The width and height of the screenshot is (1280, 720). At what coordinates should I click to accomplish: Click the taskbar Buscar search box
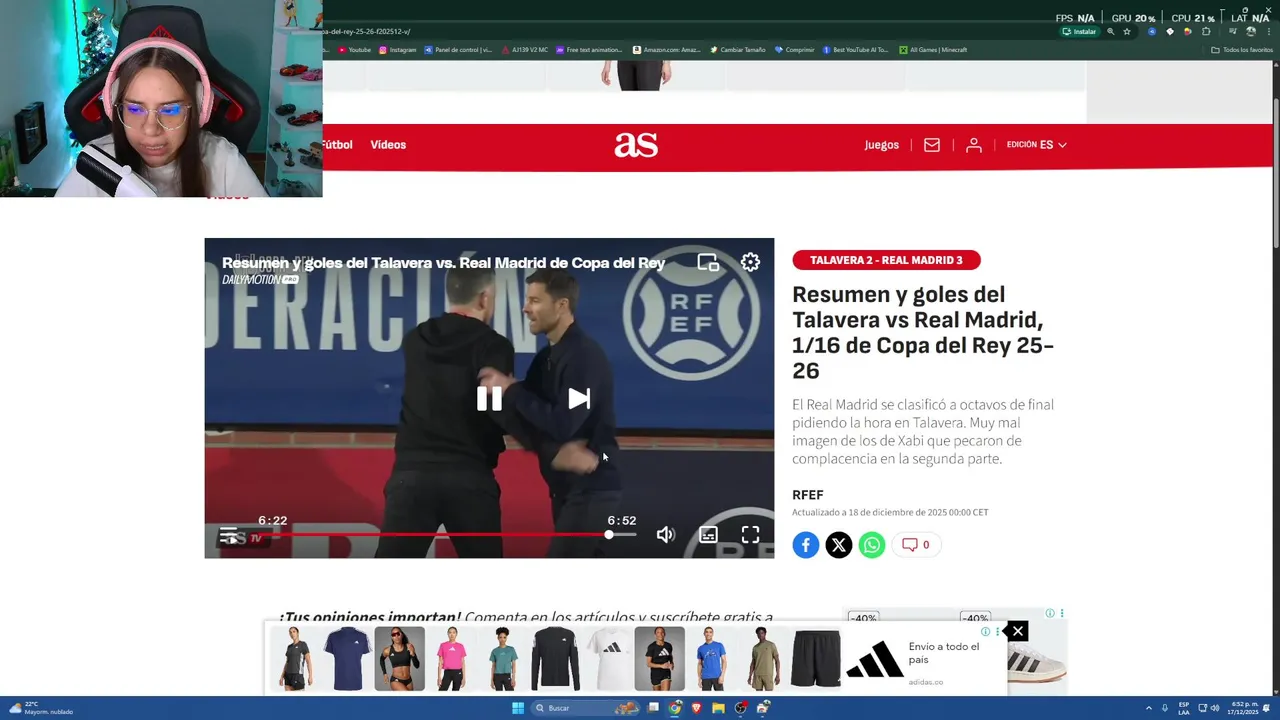[586, 708]
